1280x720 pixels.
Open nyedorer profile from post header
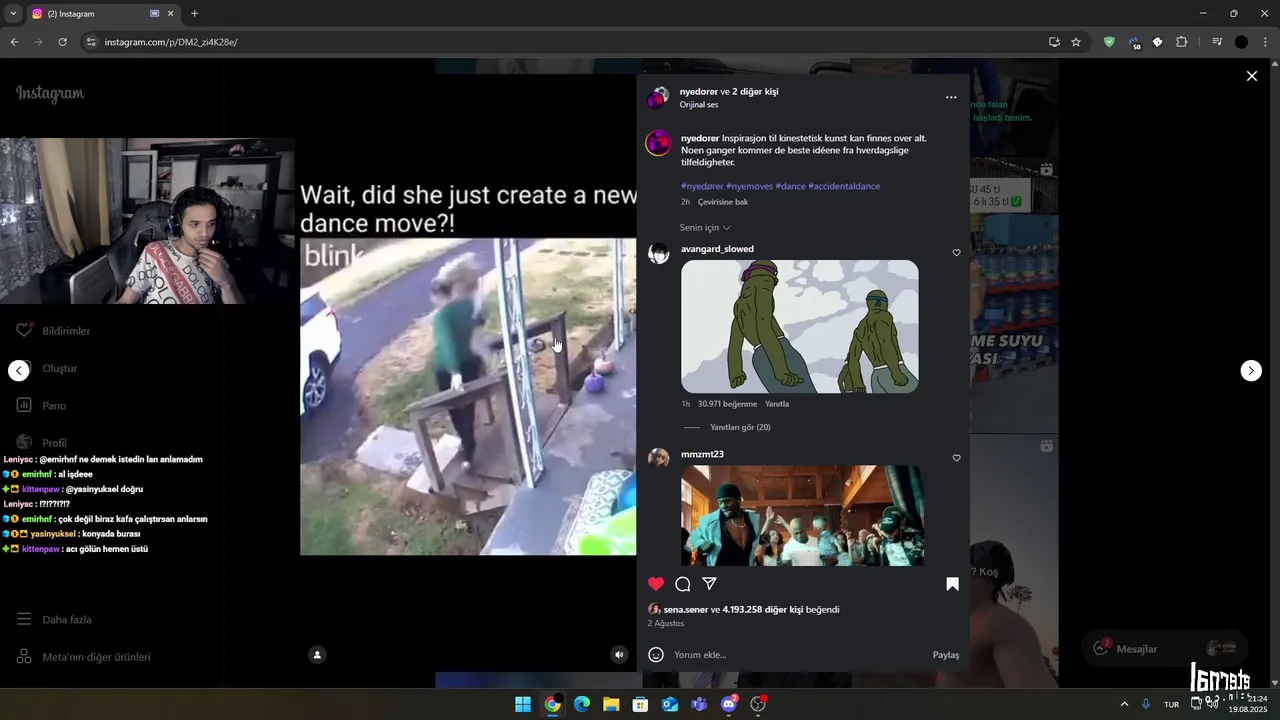(699, 91)
